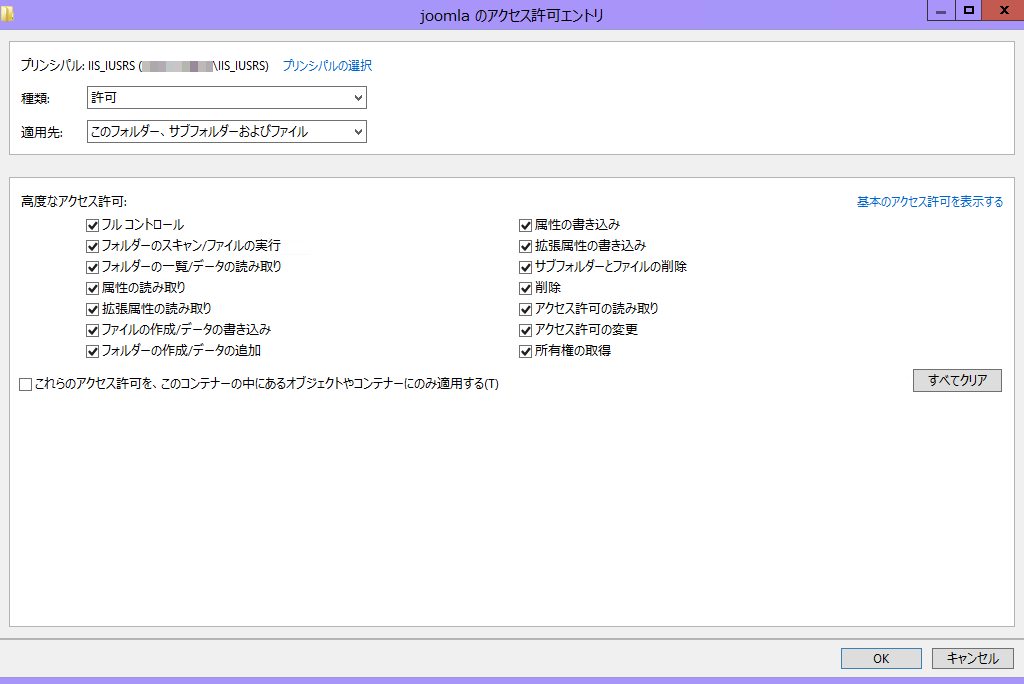The height and width of the screenshot is (684, 1024).
Task: Close the joomla permission entry window
Action: (x=1004, y=10)
